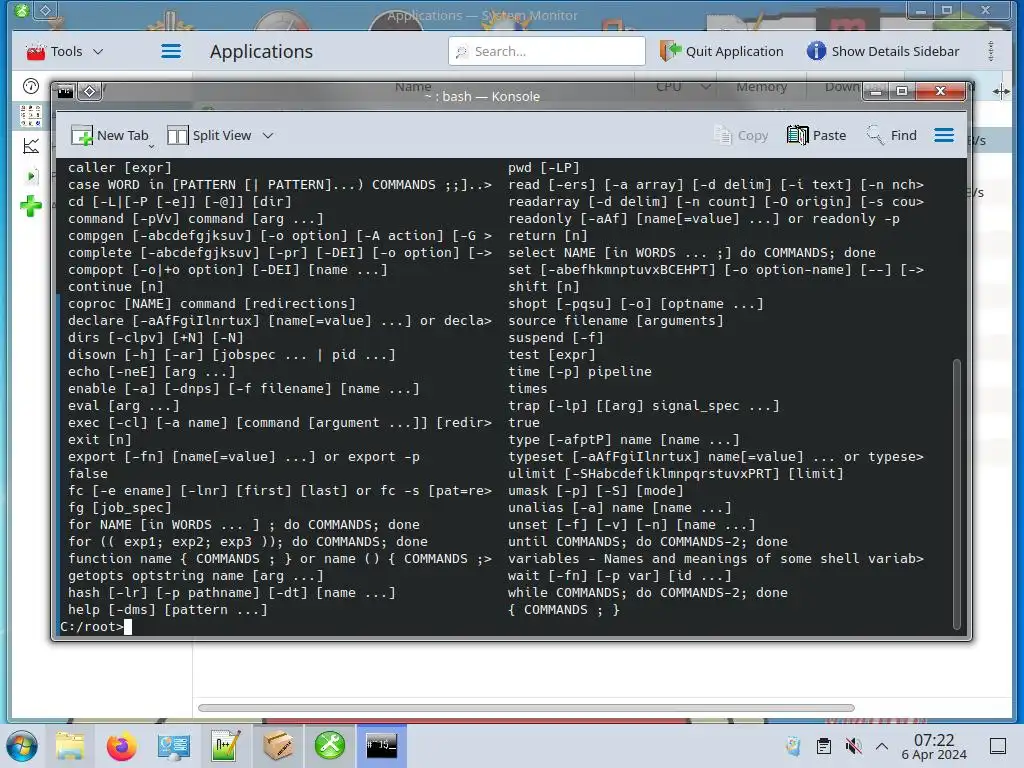Click the sticky notes tray icon
The width and height of the screenshot is (1024, 768).
coord(793,746)
